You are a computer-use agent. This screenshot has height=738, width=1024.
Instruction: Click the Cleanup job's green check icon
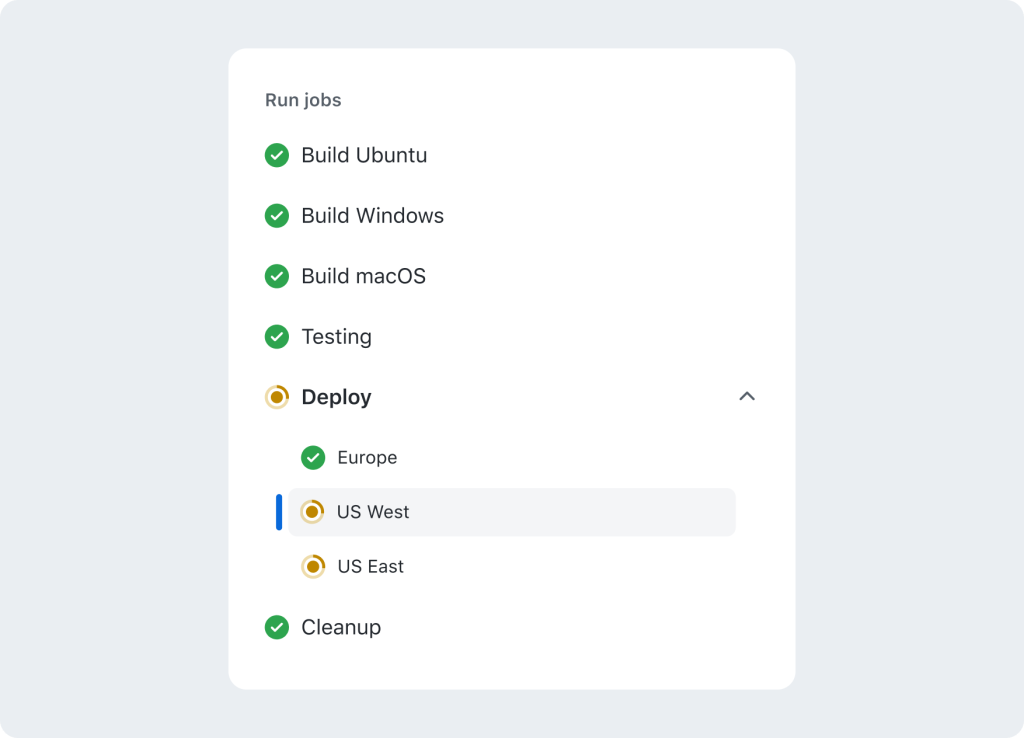click(277, 627)
